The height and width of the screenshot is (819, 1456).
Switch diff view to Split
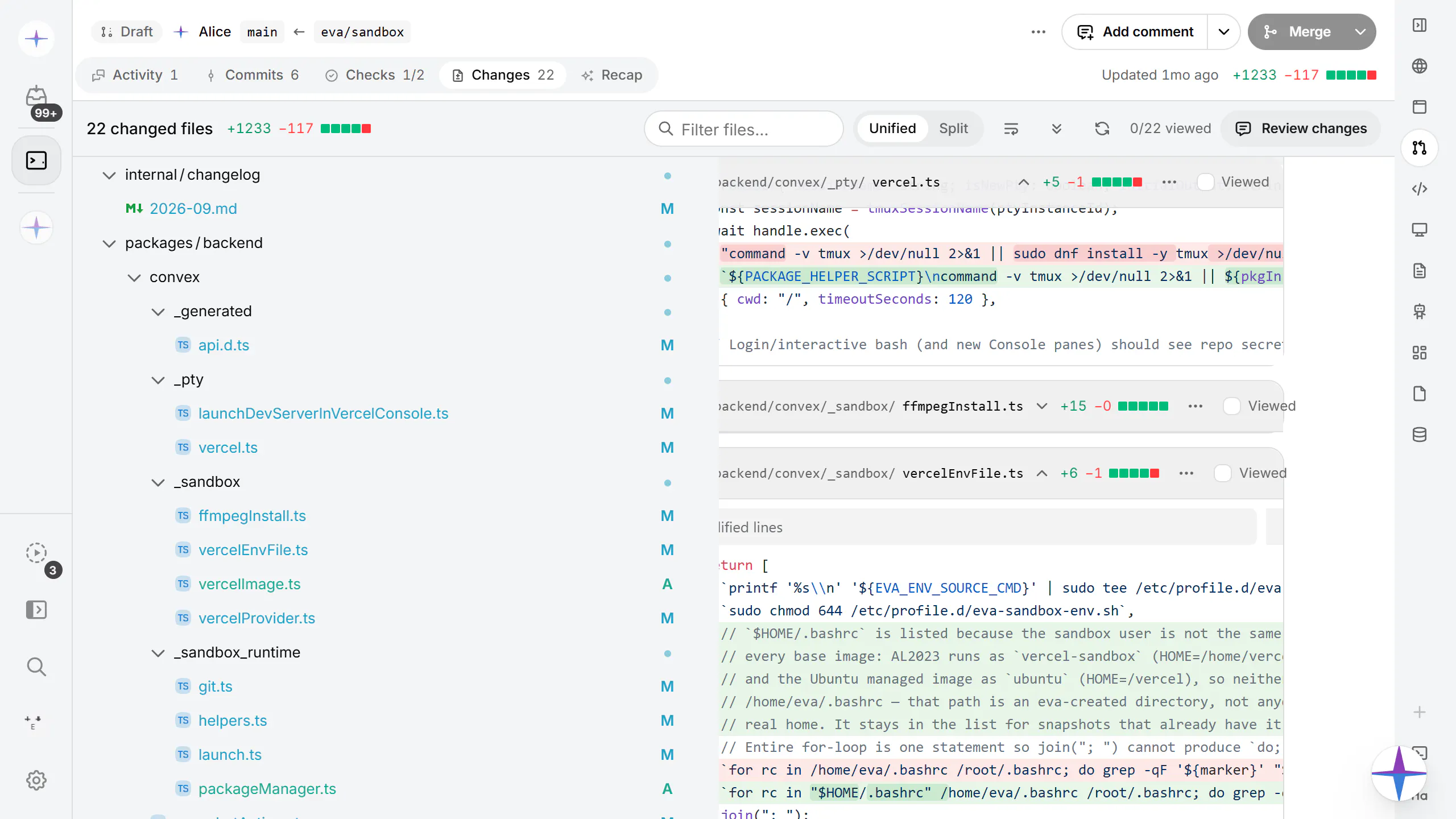(954, 129)
